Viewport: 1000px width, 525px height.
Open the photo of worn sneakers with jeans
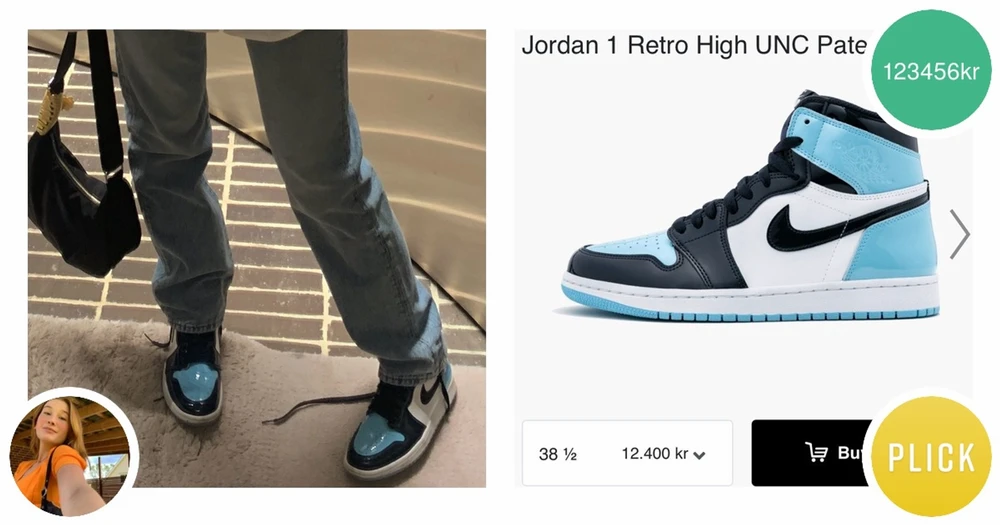coord(257,258)
